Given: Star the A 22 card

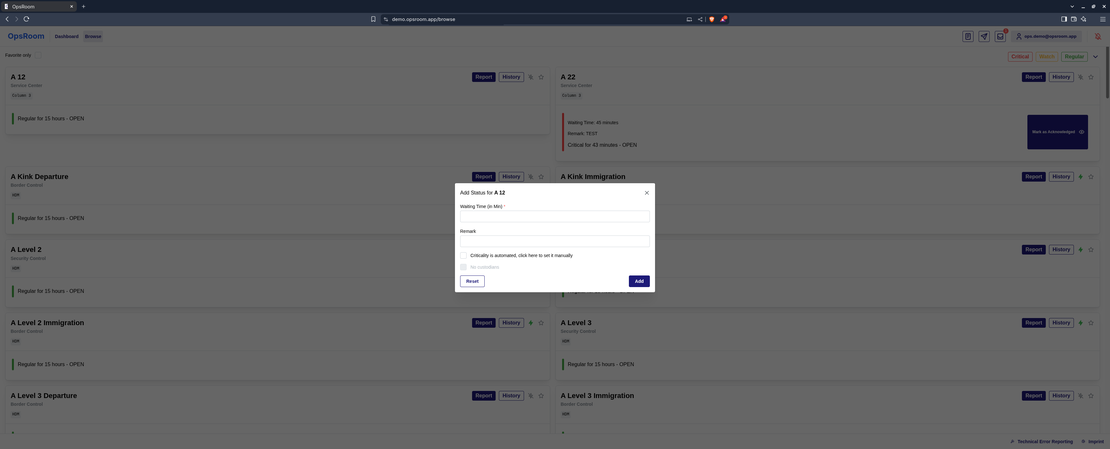Looking at the screenshot, I should (x=1091, y=77).
